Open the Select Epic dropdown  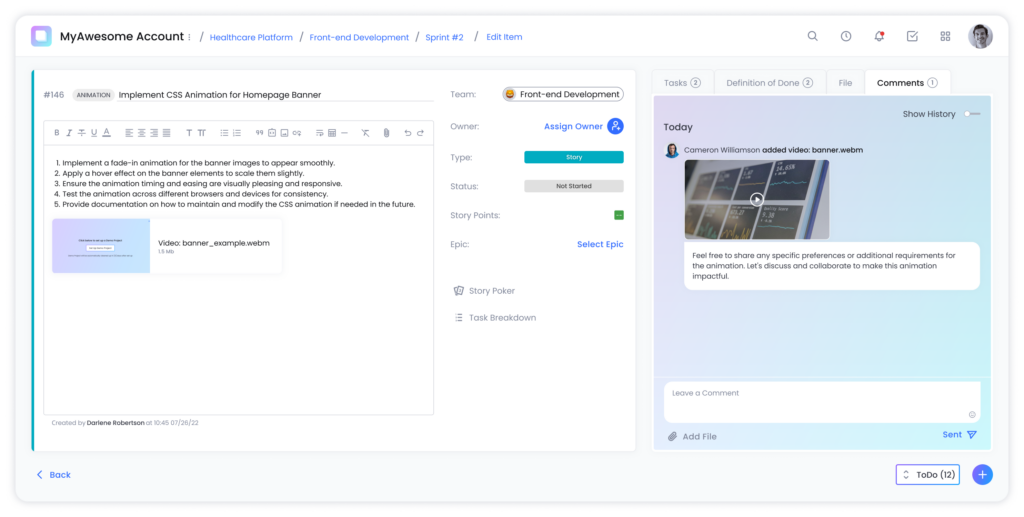(599, 244)
